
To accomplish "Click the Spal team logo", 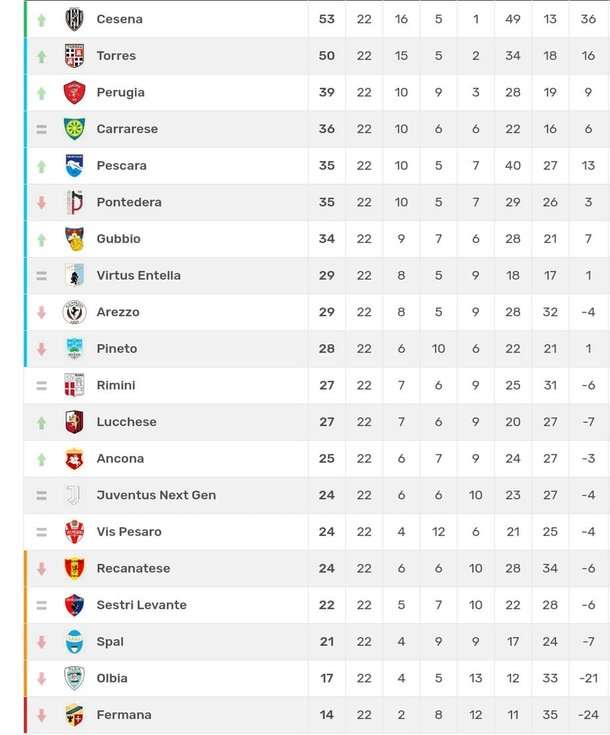I will (x=74, y=642).
